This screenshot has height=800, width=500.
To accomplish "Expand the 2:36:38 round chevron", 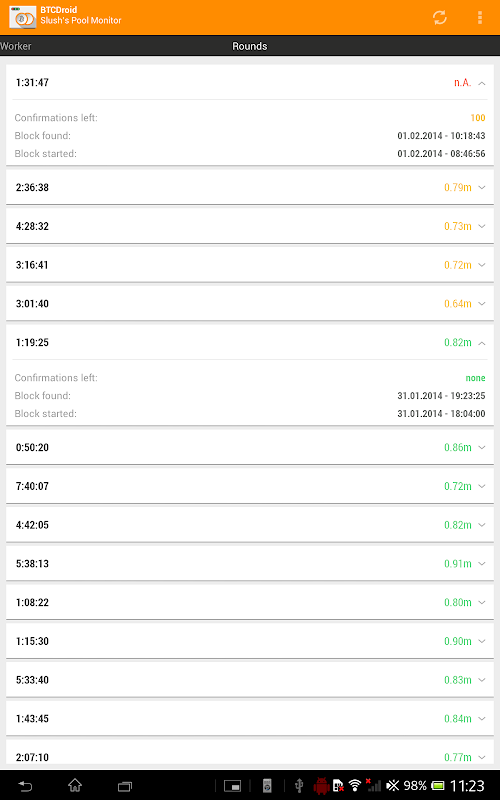I will 482,188.
